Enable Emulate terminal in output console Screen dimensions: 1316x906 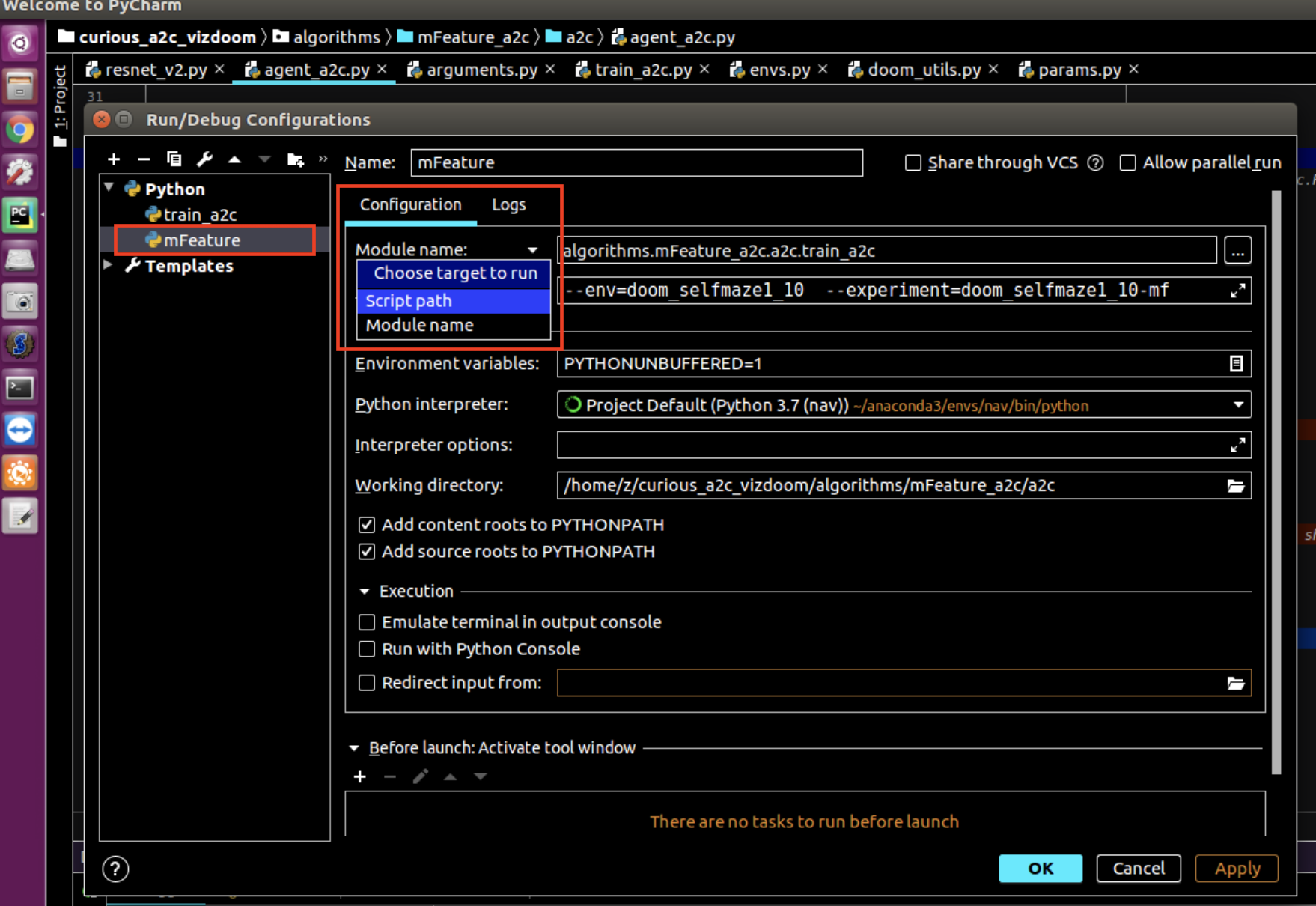pyautogui.click(x=367, y=621)
